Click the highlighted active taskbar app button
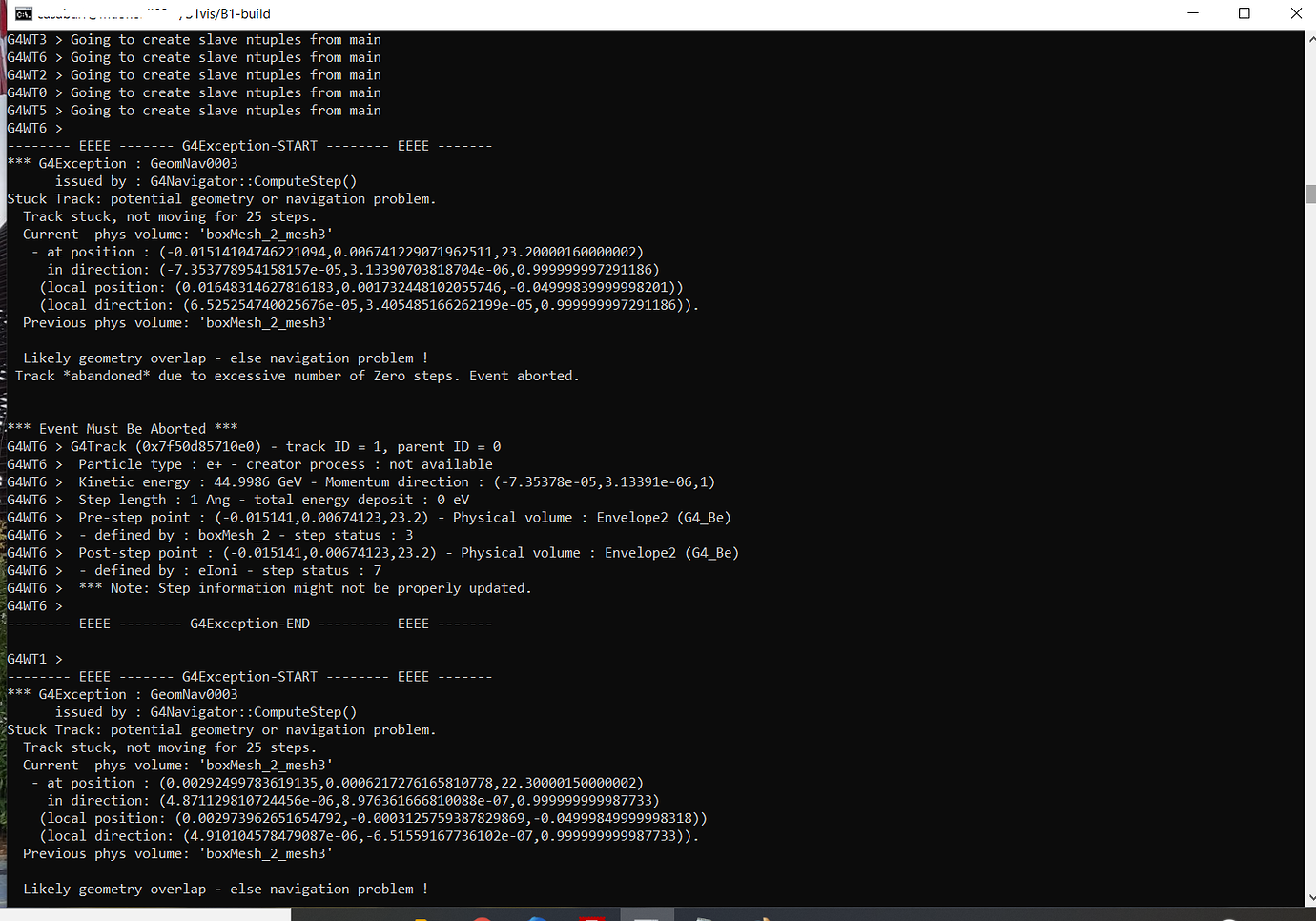This screenshot has width=1316, height=921. 647,915
